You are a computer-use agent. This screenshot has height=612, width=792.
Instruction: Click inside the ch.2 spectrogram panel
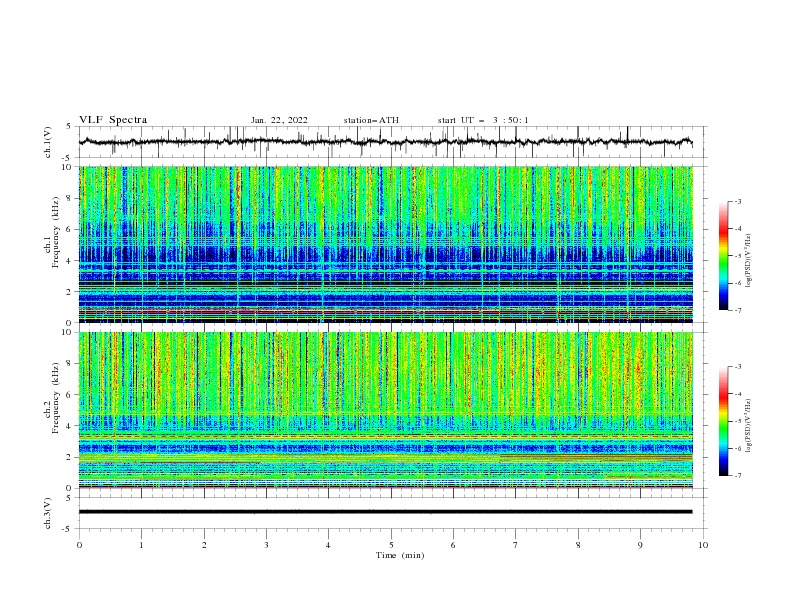pyautogui.click(x=386, y=410)
